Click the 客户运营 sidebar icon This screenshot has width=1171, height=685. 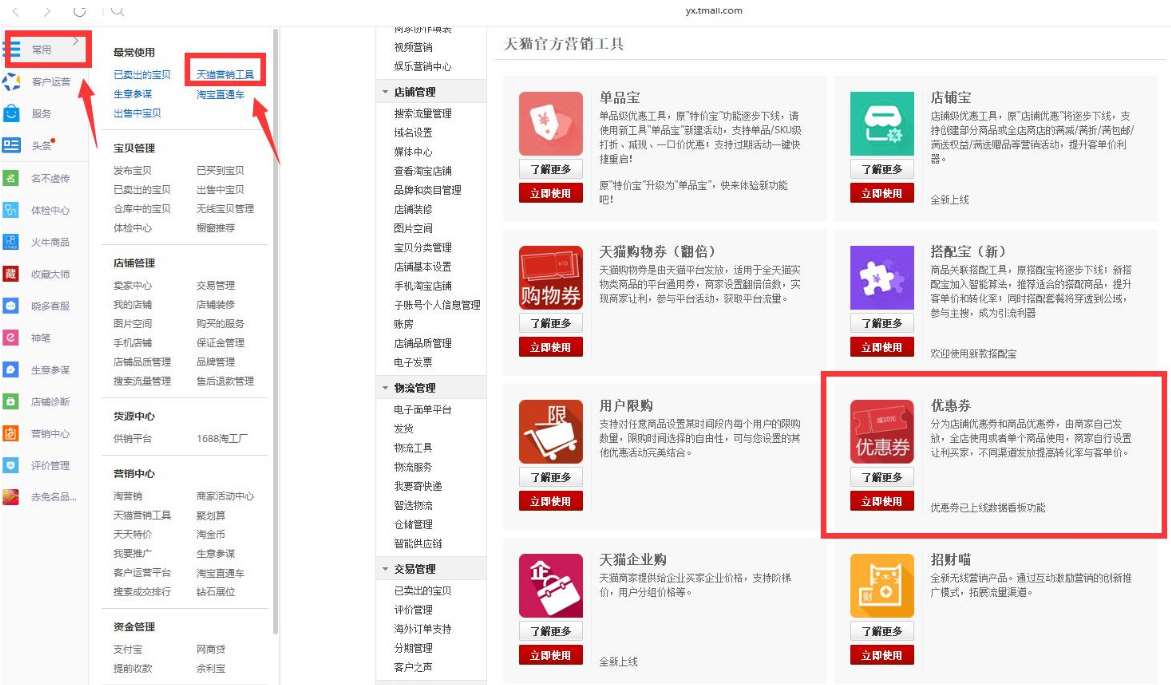coord(11,81)
